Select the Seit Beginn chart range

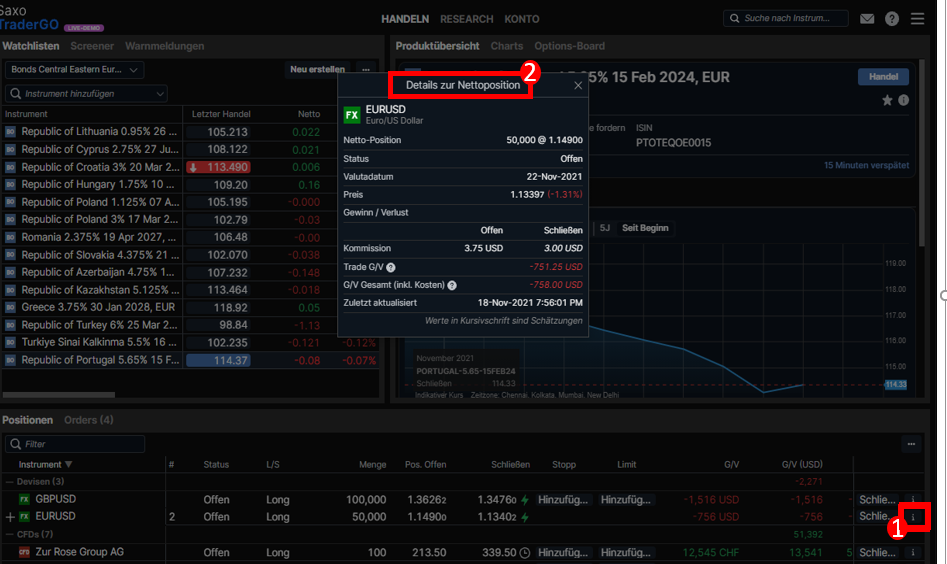pyautogui.click(x=645, y=228)
